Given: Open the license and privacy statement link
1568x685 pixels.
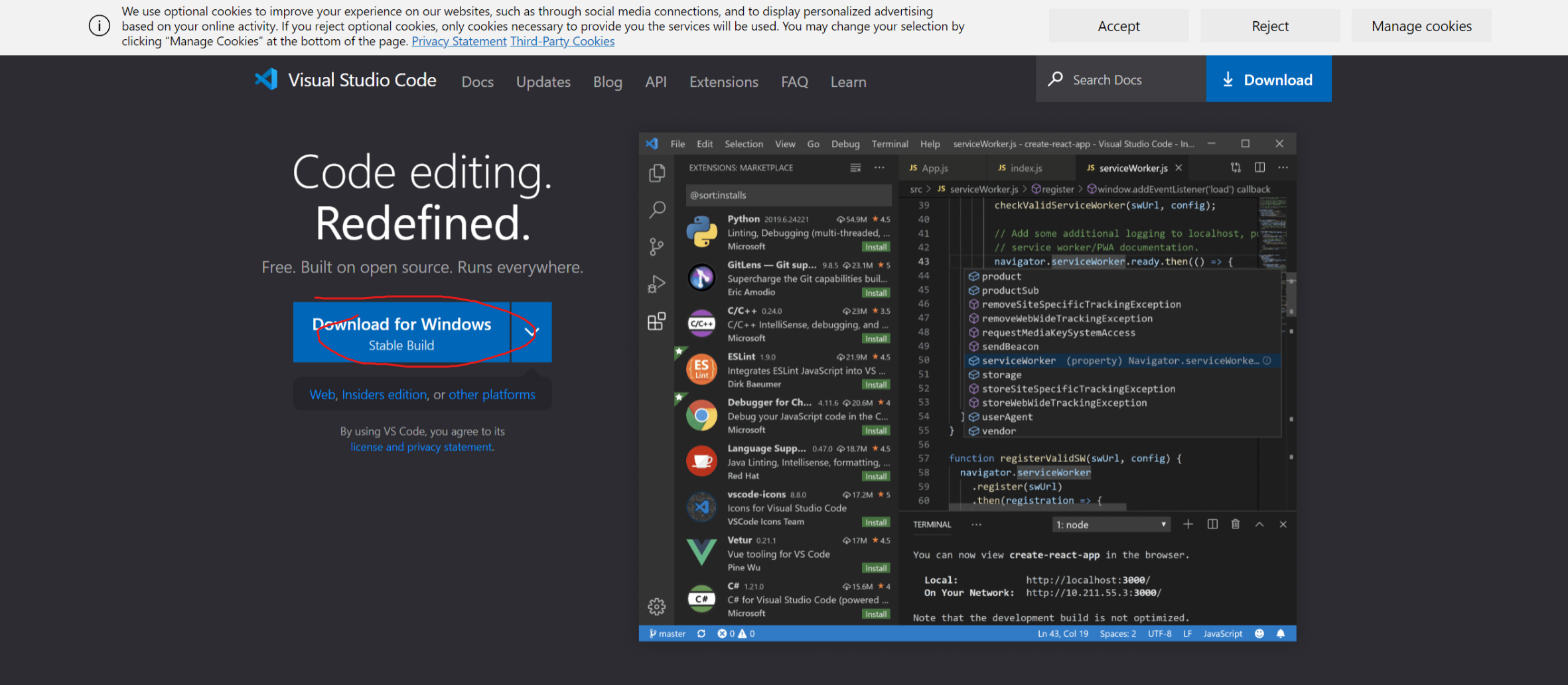Looking at the screenshot, I should (421, 447).
